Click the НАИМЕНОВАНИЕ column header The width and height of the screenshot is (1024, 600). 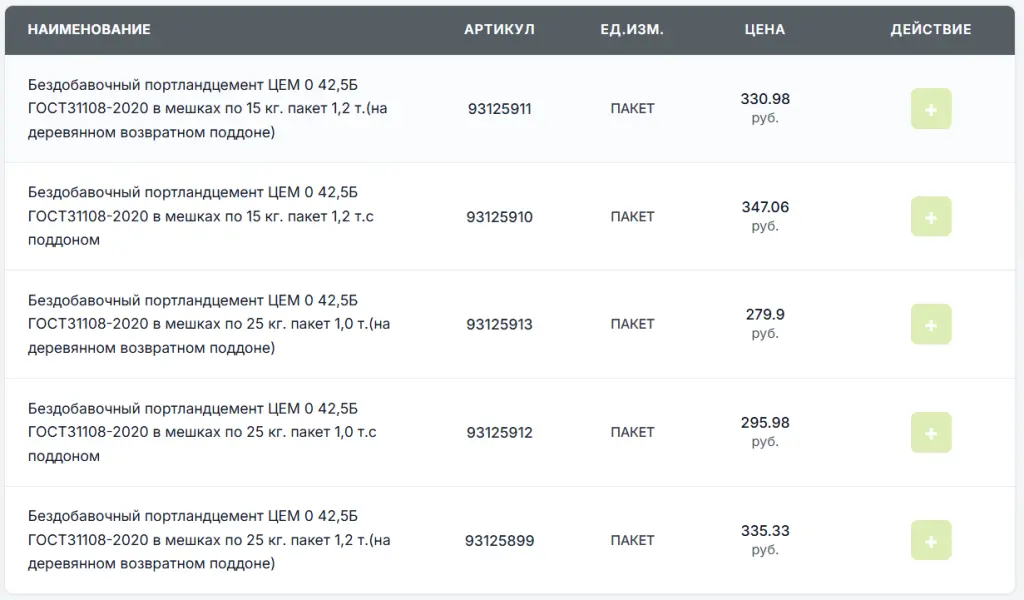[x=89, y=29]
